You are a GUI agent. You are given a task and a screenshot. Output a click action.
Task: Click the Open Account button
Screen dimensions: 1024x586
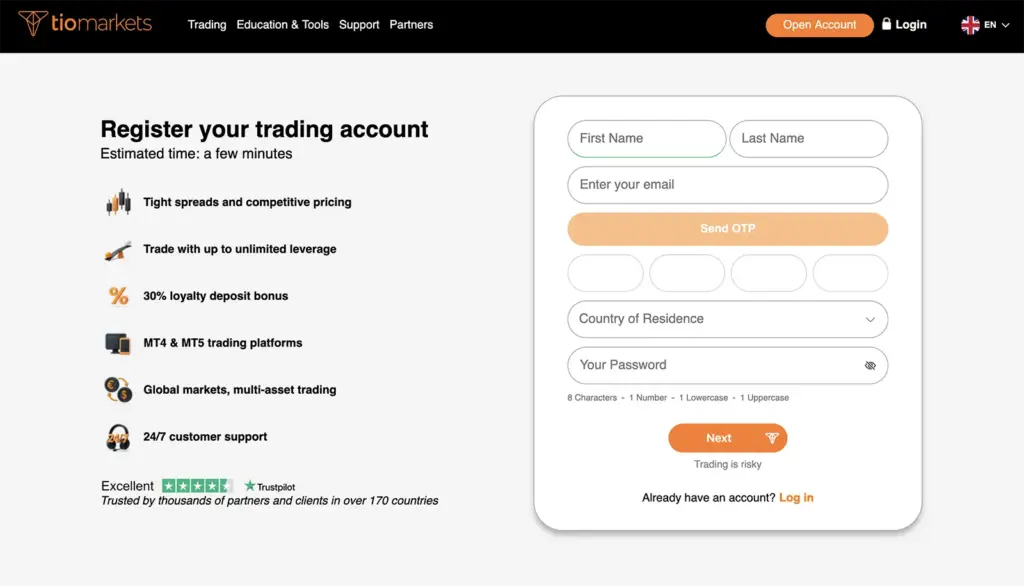pos(819,24)
